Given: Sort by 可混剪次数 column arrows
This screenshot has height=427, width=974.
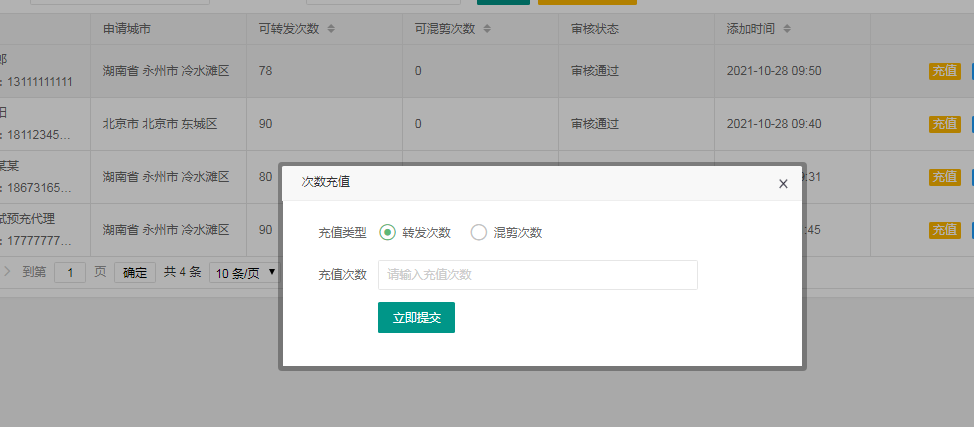Looking at the screenshot, I should [x=487, y=29].
